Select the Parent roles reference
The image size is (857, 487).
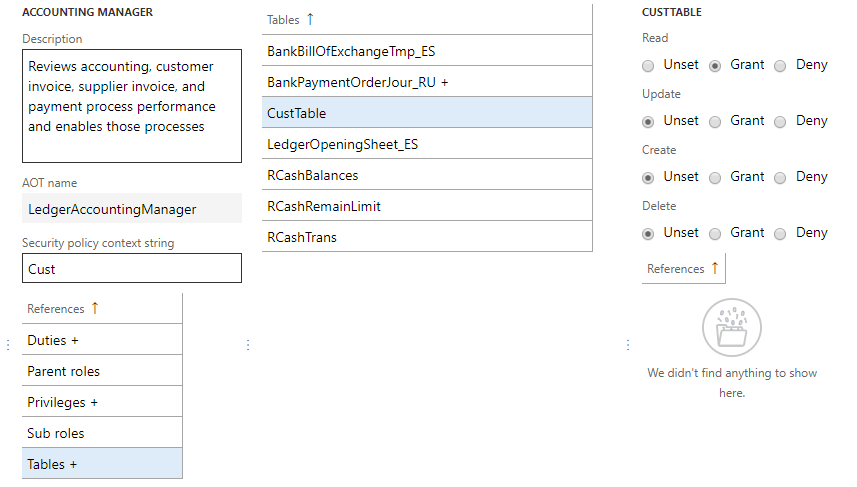pyautogui.click(x=102, y=371)
